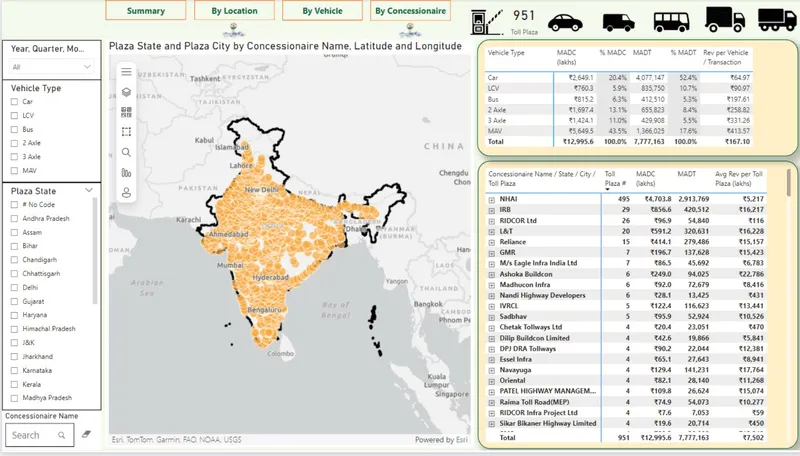Screen dimensions: 800x456
Task: Click the search magnifier in Concessionaire box
Action: coord(62,435)
